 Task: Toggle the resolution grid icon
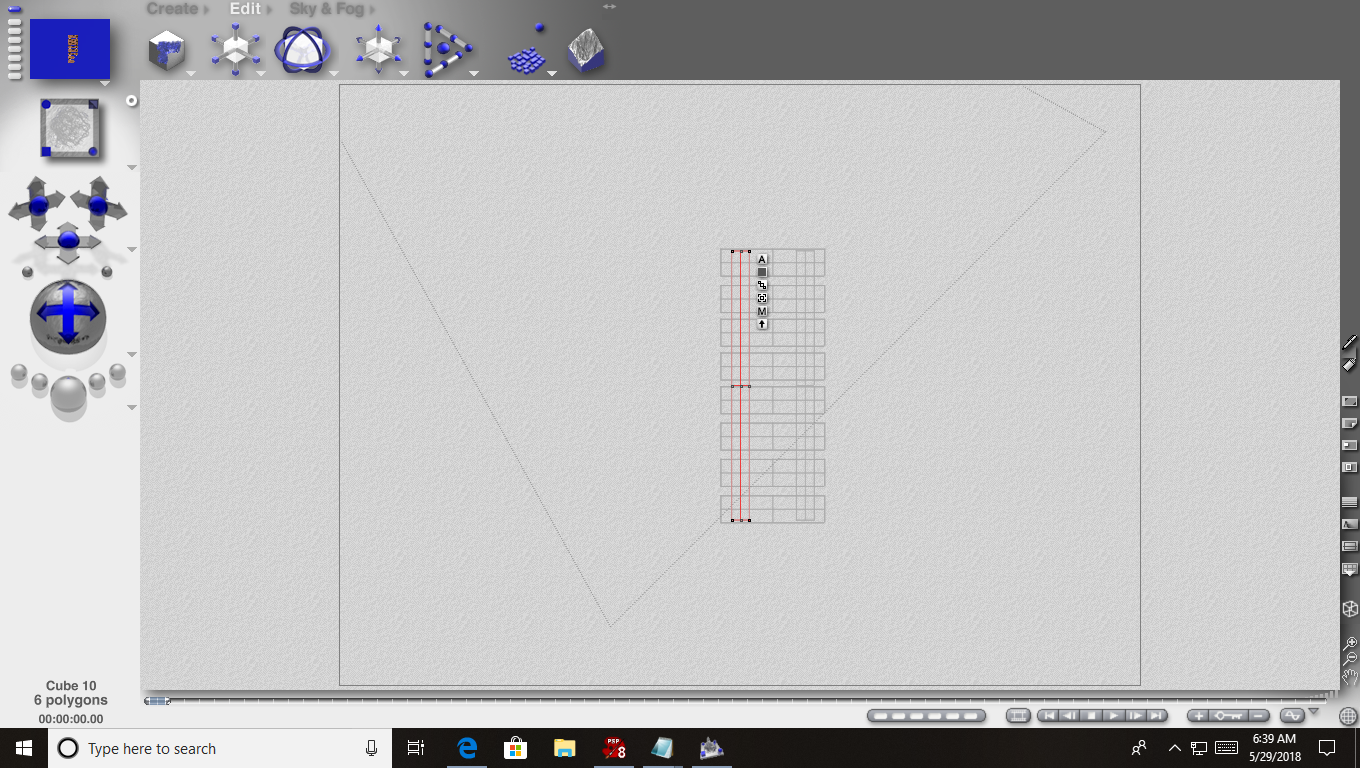1350,569
